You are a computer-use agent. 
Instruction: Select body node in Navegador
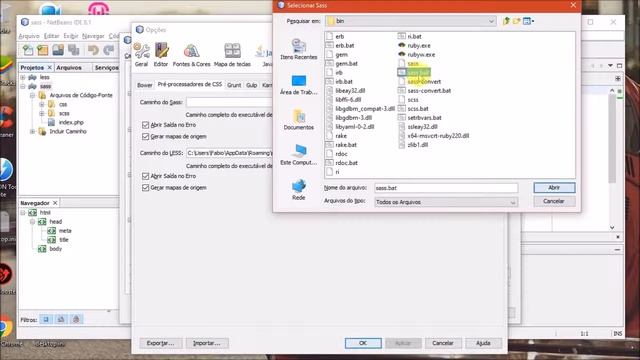coord(51,249)
